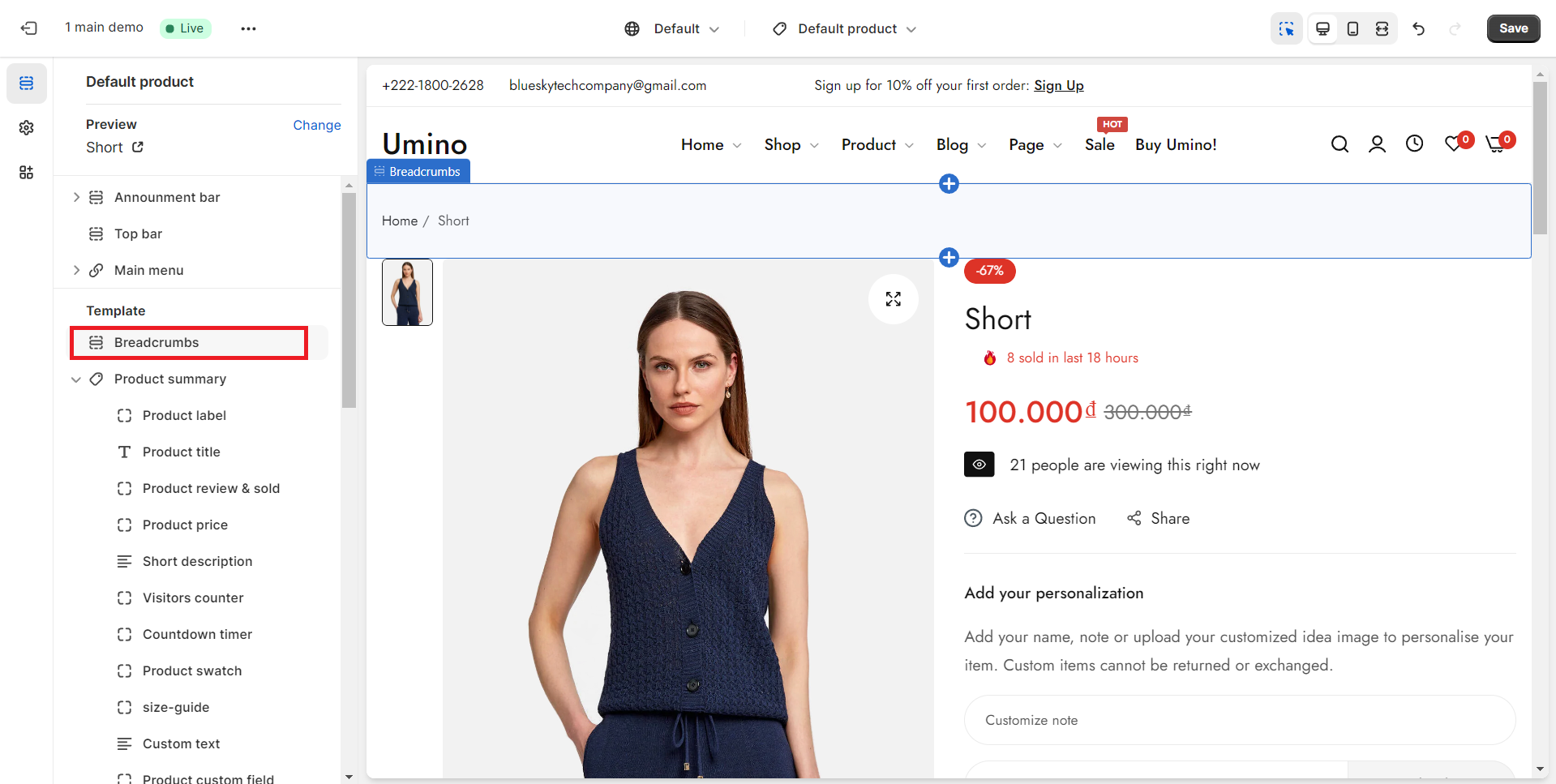
Task: Collapse the Product summary section
Action: 76,379
